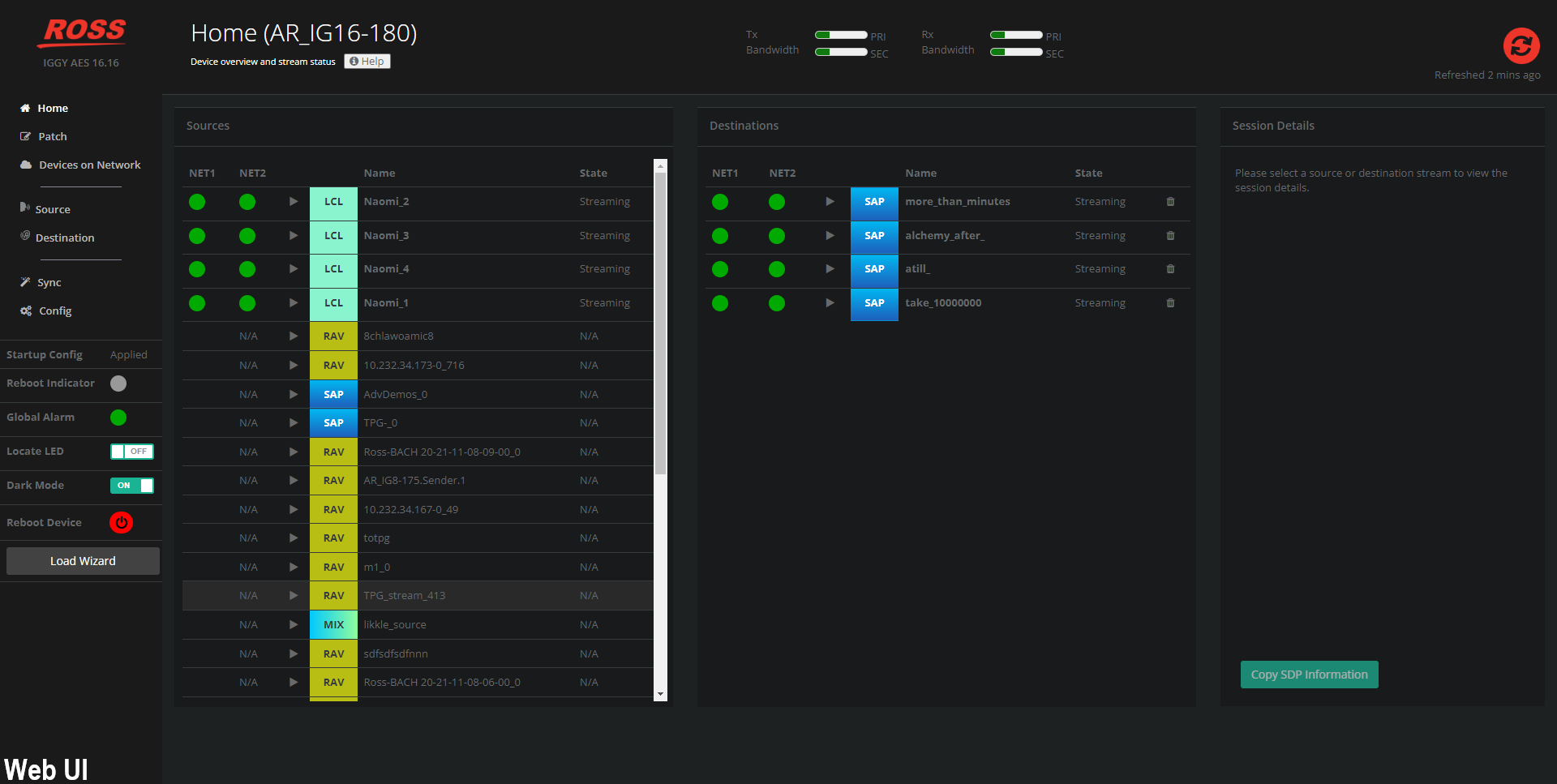Image resolution: width=1557 pixels, height=784 pixels.
Task: Go to the Destination page
Action: click(57, 238)
